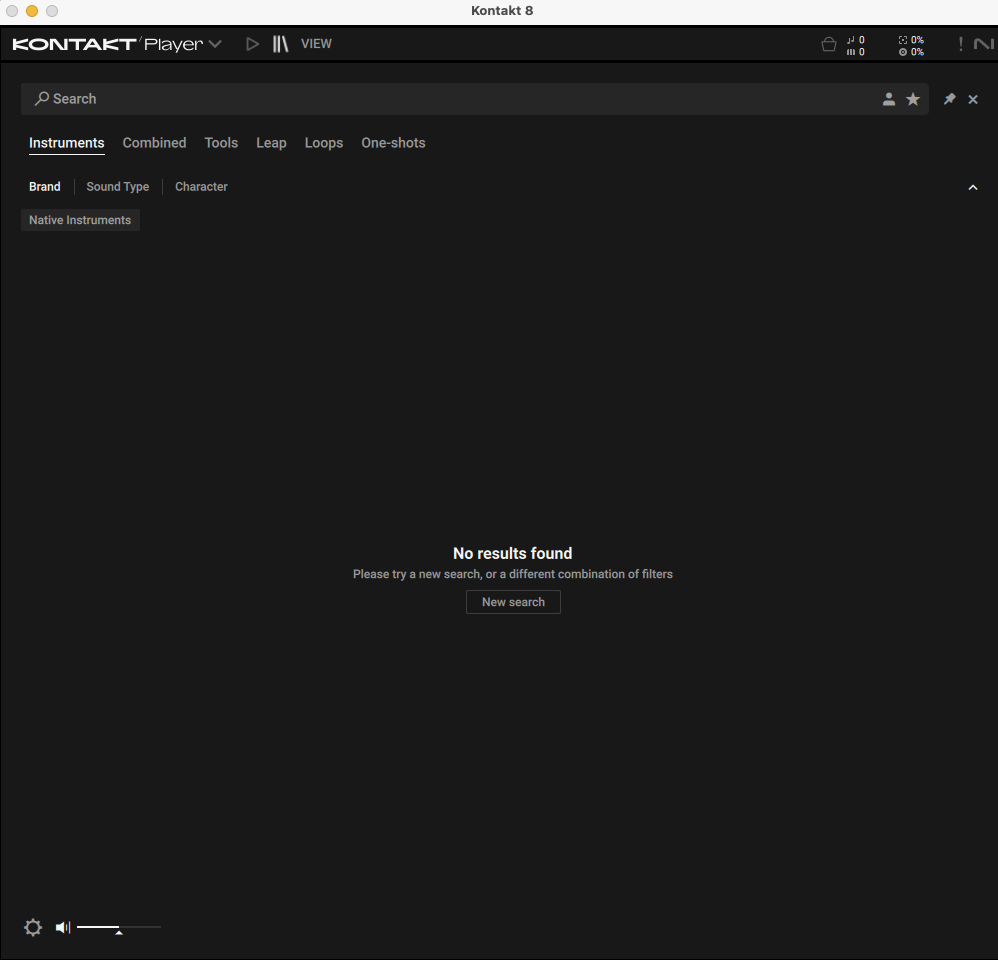
Task: Click the New search button
Action: [513, 602]
